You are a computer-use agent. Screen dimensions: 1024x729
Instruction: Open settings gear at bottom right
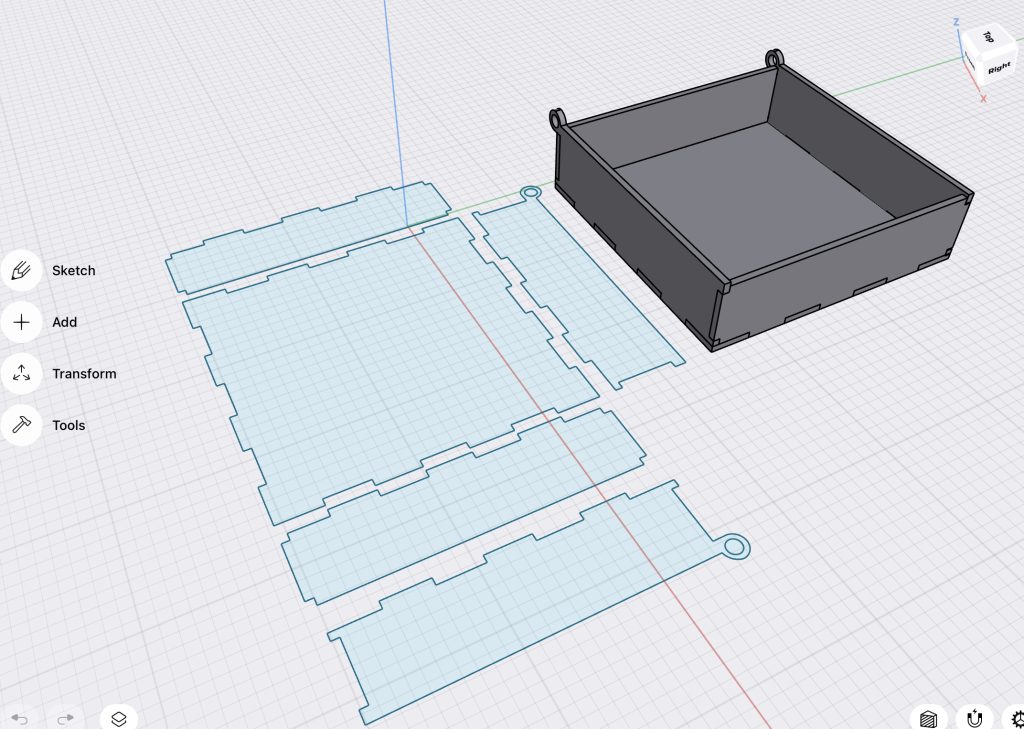[1016, 718]
